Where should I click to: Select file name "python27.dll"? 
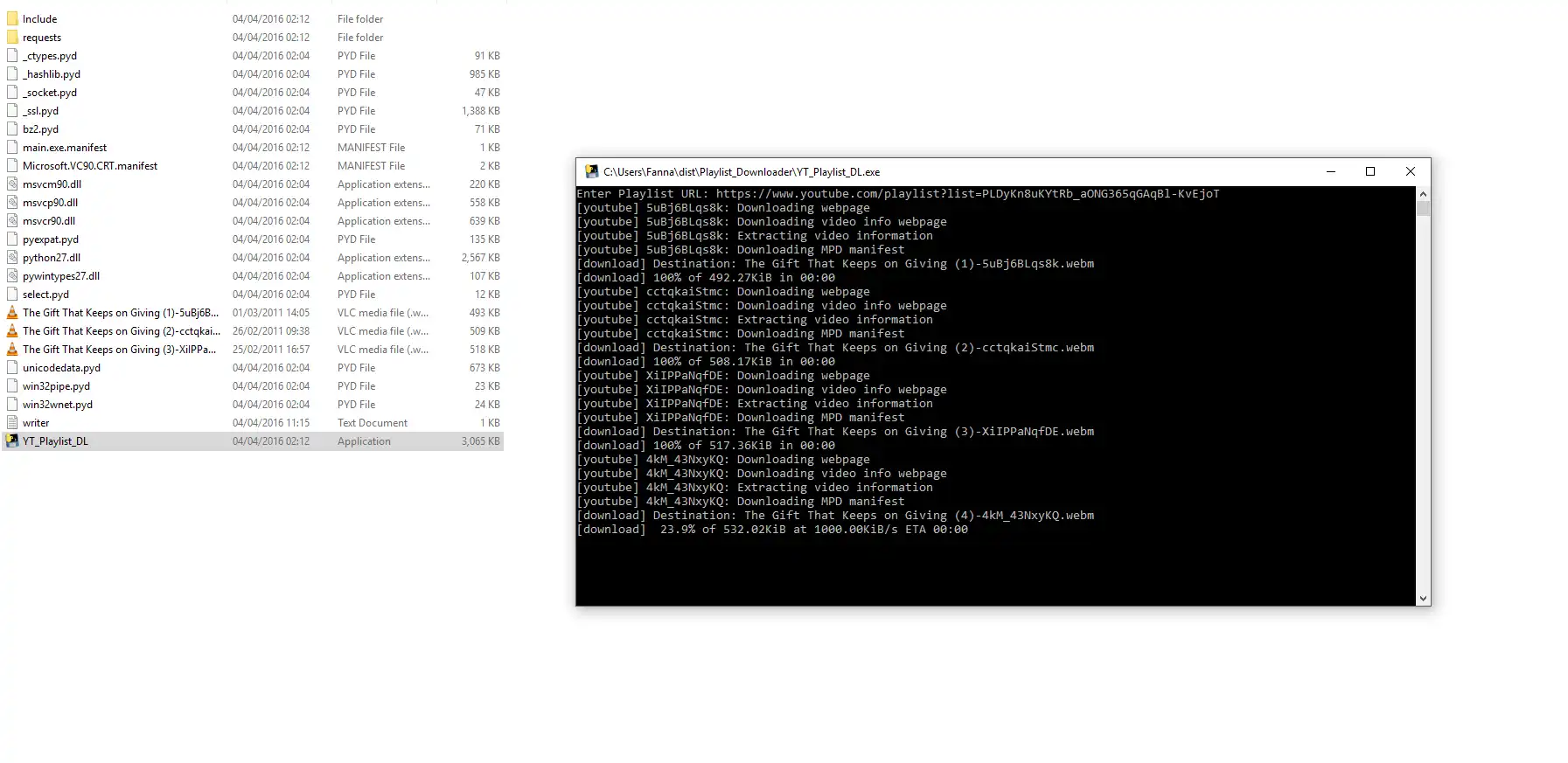[x=52, y=258]
